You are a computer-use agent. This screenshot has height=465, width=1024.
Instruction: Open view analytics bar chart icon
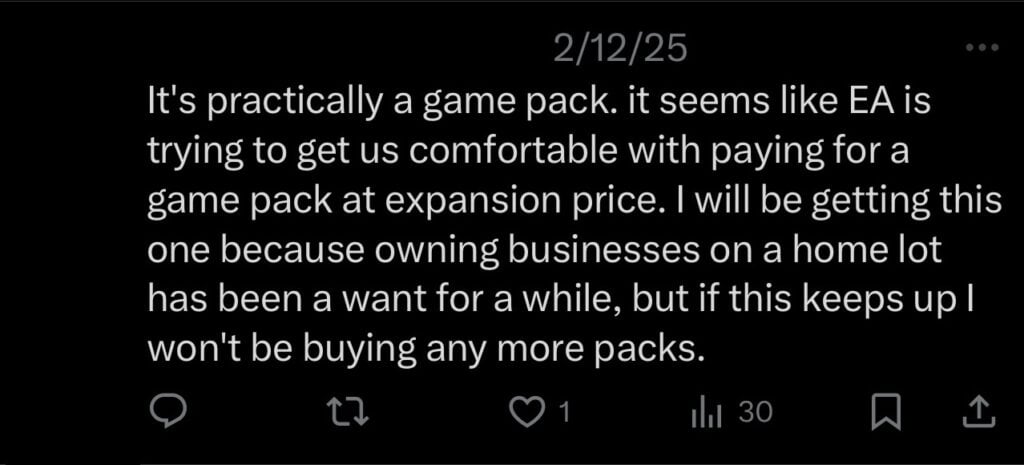point(705,411)
